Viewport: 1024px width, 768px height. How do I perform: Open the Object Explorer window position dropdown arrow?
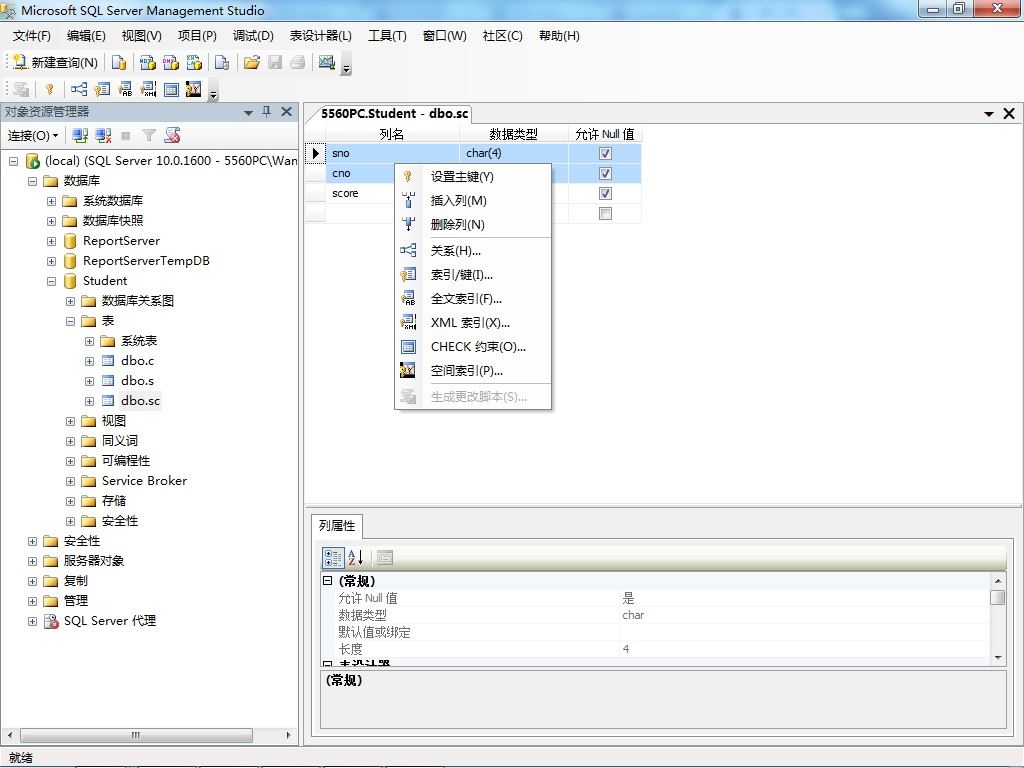coord(248,112)
